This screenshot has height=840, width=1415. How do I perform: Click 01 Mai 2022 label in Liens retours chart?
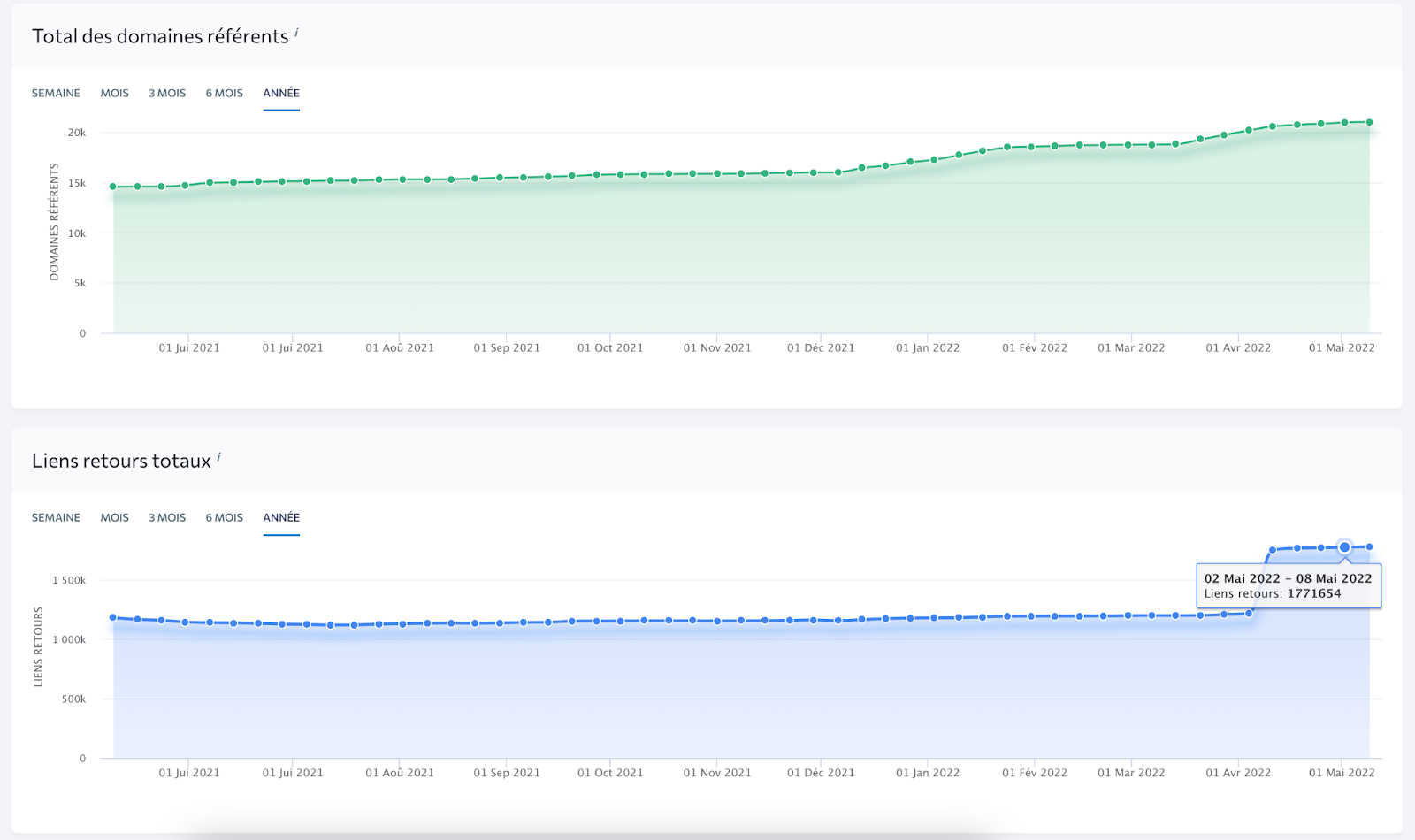pyautogui.click(x=1342, y=773)
